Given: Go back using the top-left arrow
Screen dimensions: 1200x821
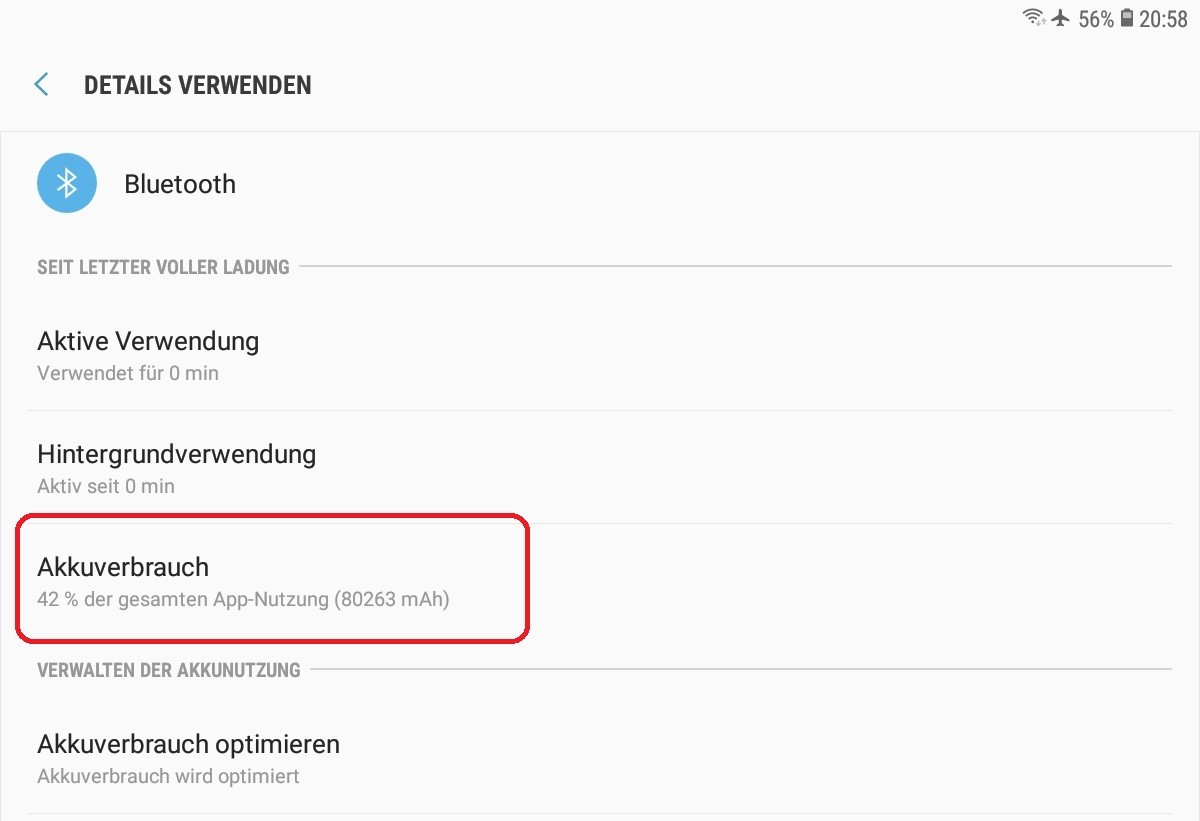Looking at the screenshot, I should coord(41,85).
